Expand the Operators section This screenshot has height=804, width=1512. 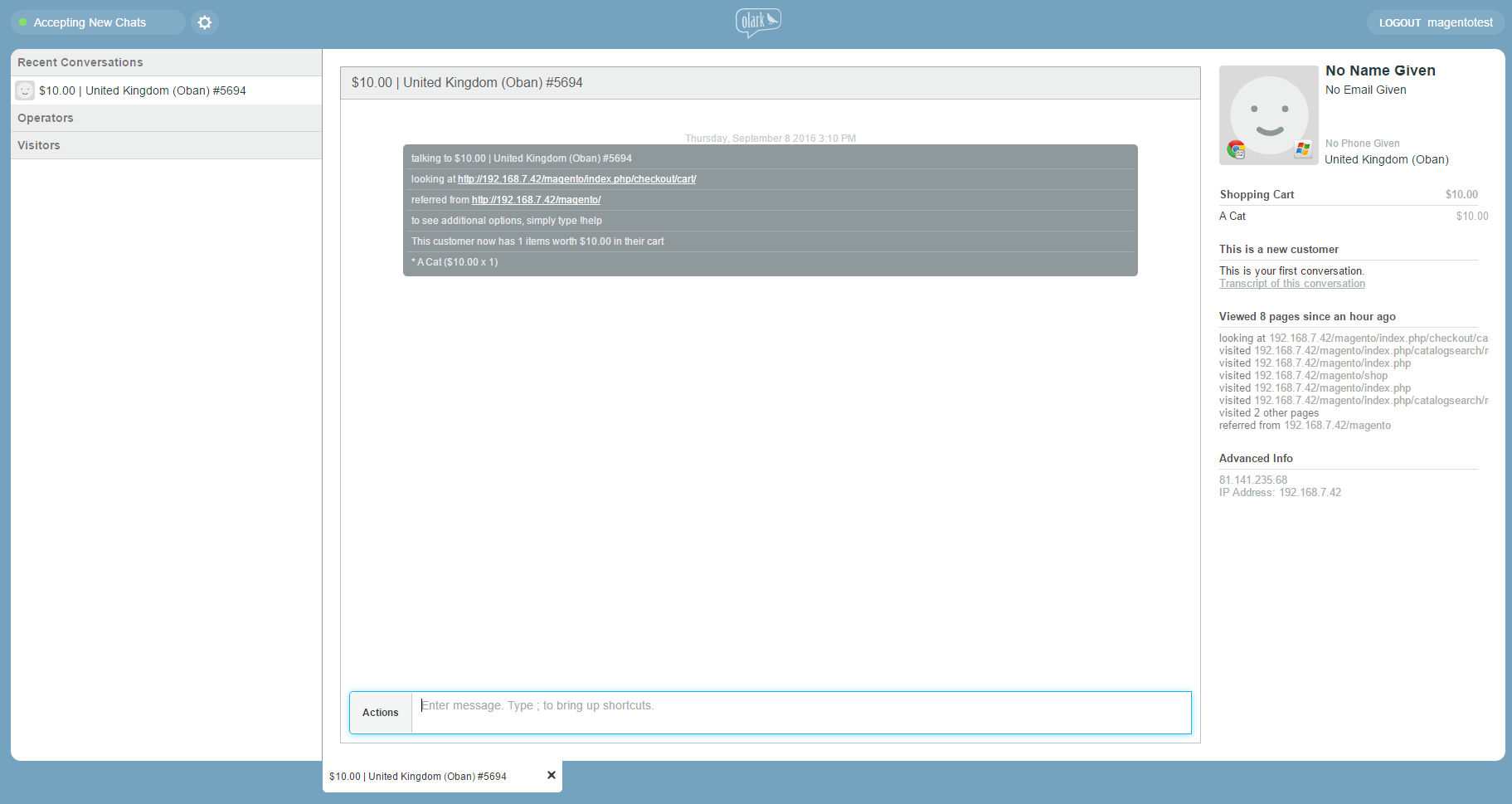pos(46,118)
